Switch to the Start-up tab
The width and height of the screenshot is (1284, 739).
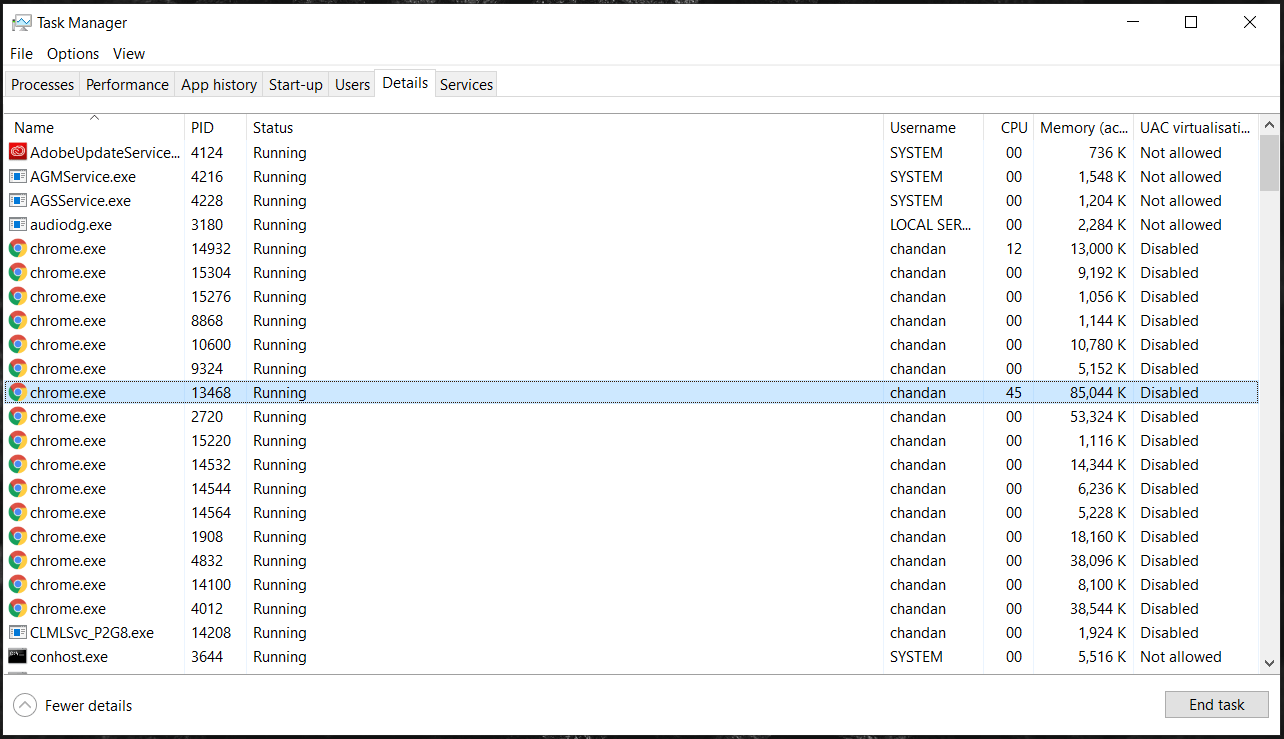click(296, 85)
